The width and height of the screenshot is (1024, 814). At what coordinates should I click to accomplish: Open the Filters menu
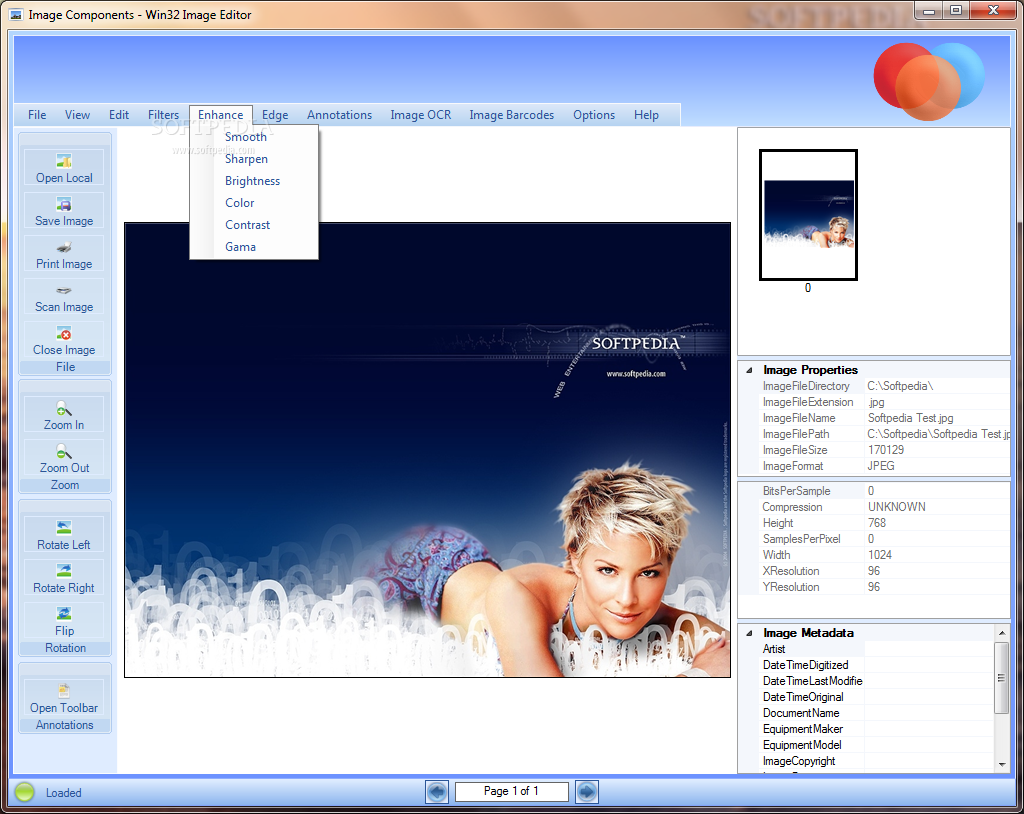pyautogui.click(x=163, y=115)
